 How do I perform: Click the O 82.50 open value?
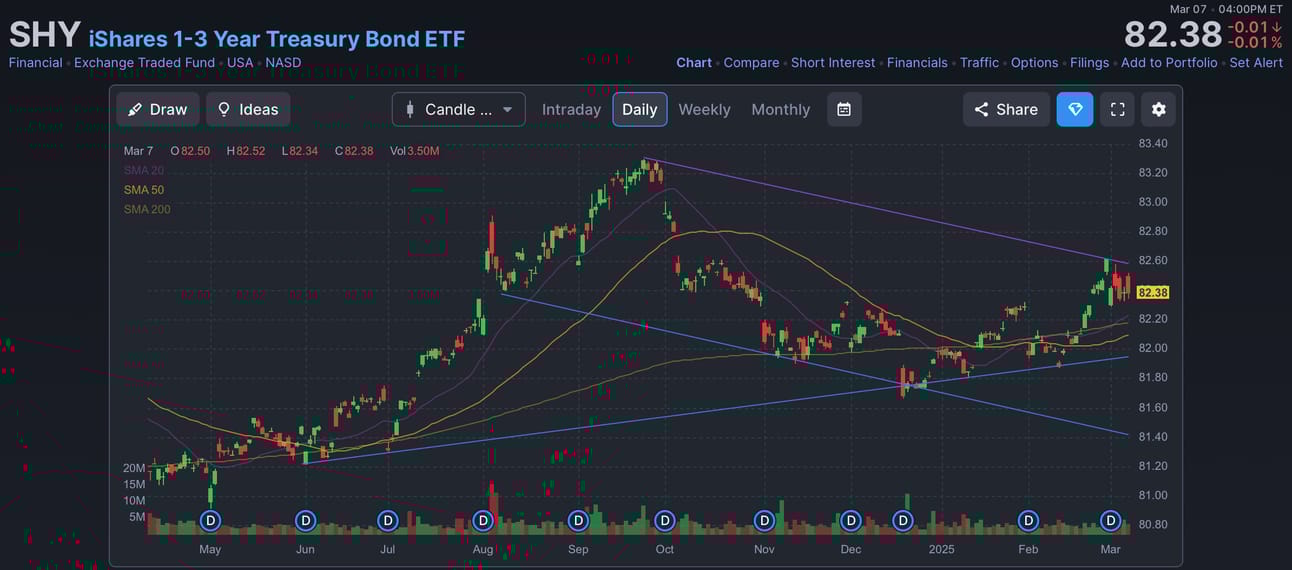click(x=190, y=151)
